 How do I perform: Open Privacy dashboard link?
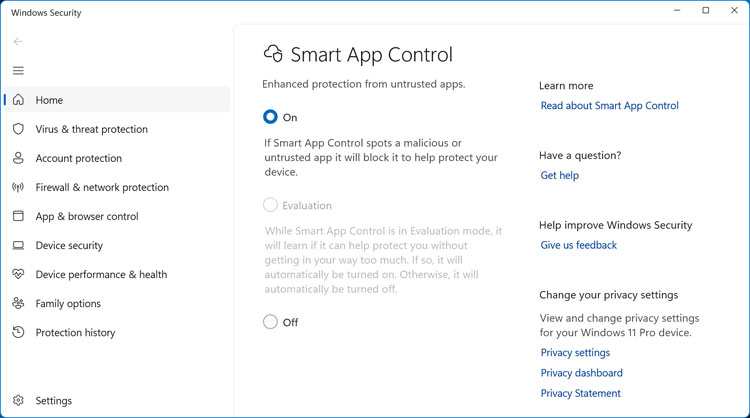[582, 373]
